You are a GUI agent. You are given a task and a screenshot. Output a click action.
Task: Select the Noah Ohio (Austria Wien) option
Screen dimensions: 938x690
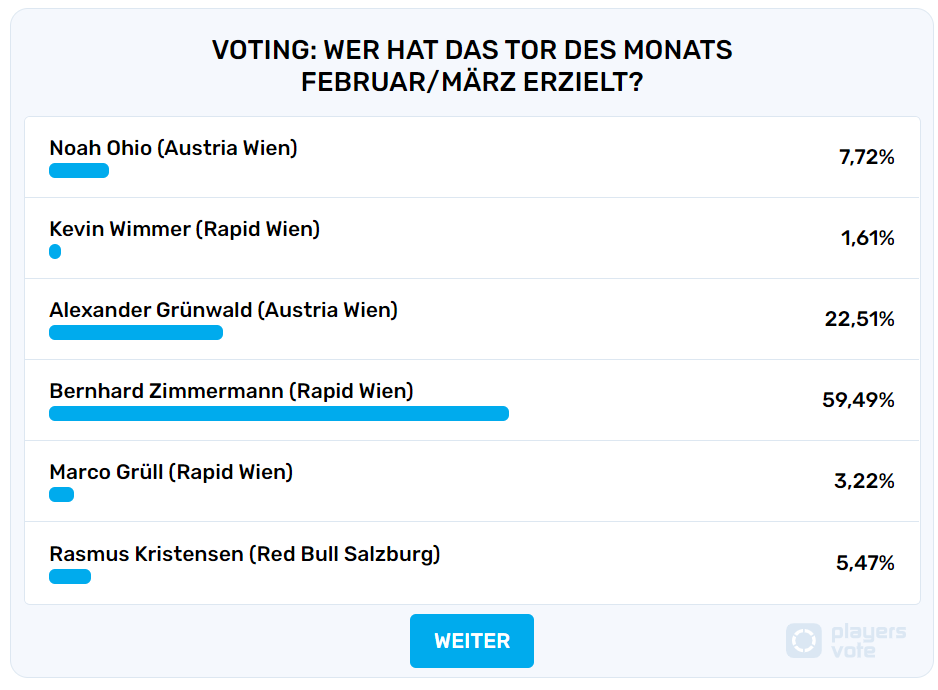tap(472, 157)
